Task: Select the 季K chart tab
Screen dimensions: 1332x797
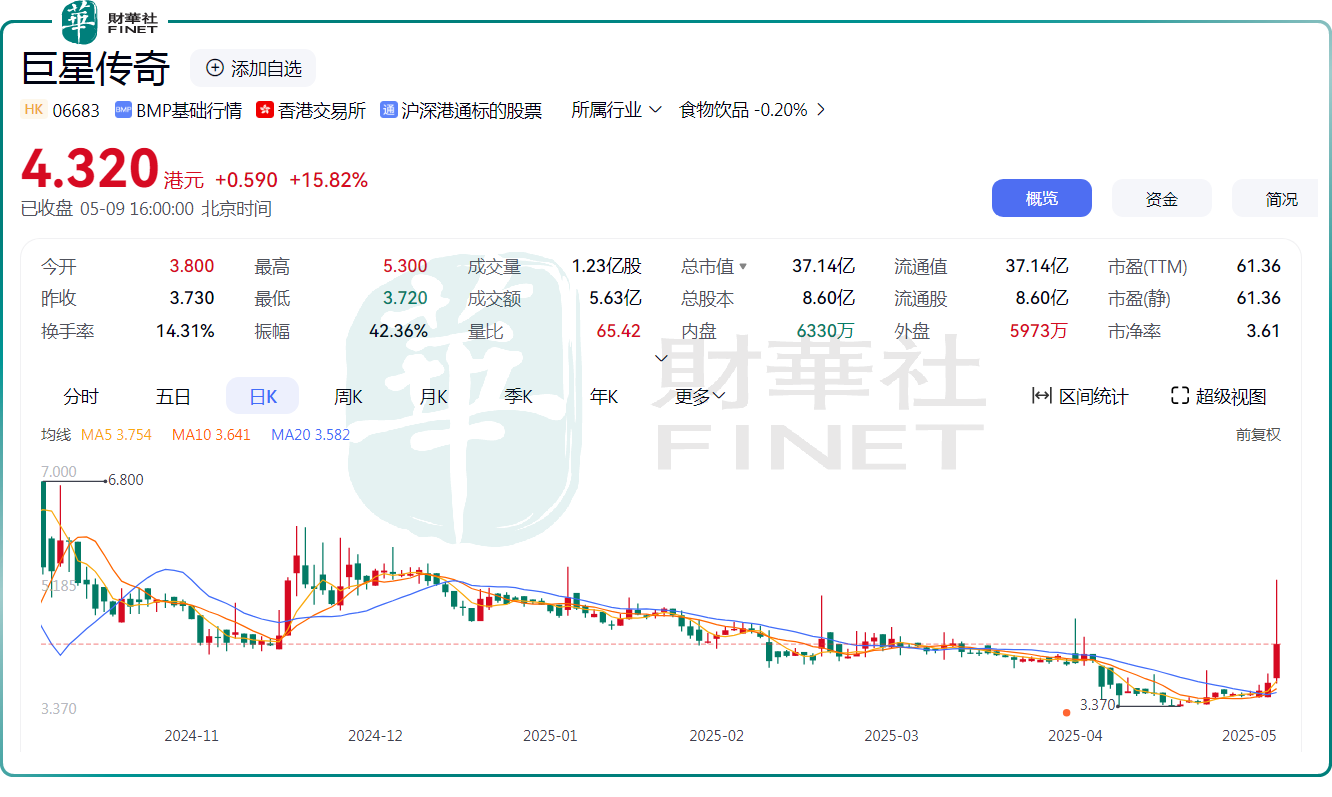Action: (x=518, y=396)
